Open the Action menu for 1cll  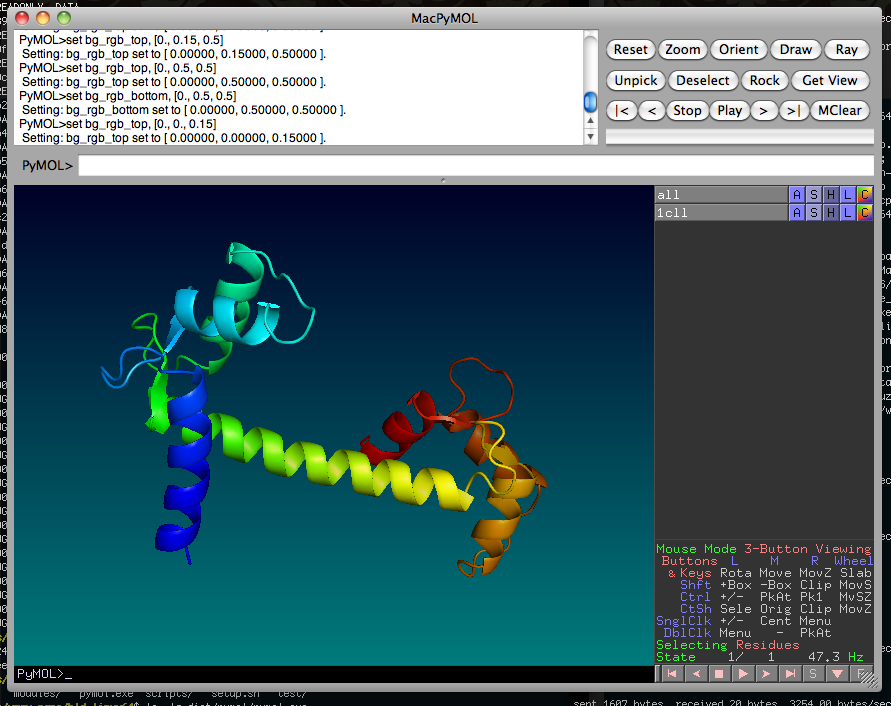[796, 213]
